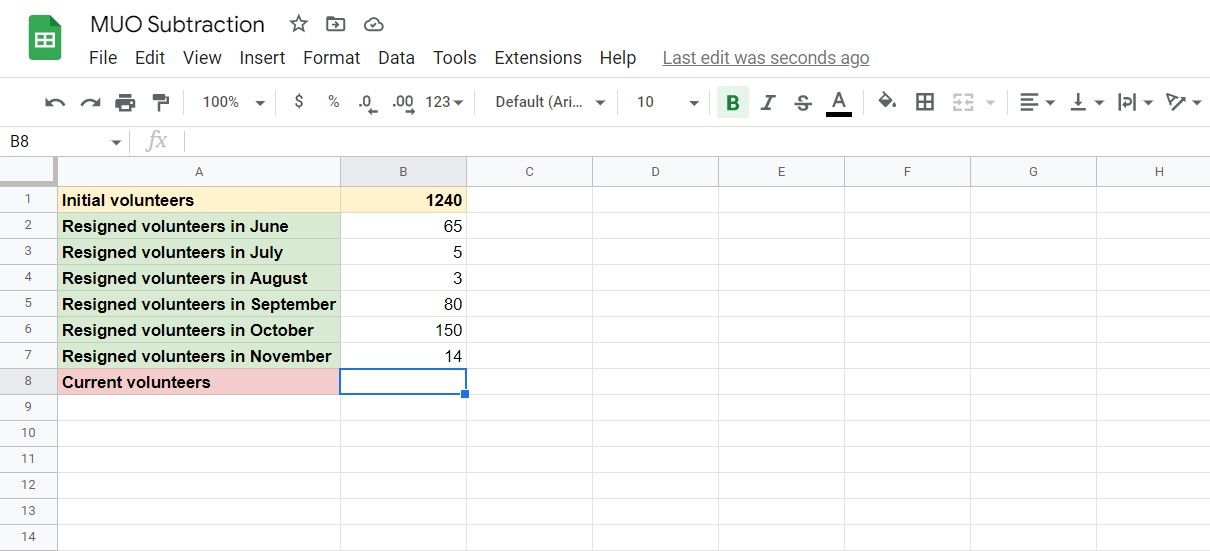Select the cell containing 80
1210x551 pixels.
pos(403,304)
